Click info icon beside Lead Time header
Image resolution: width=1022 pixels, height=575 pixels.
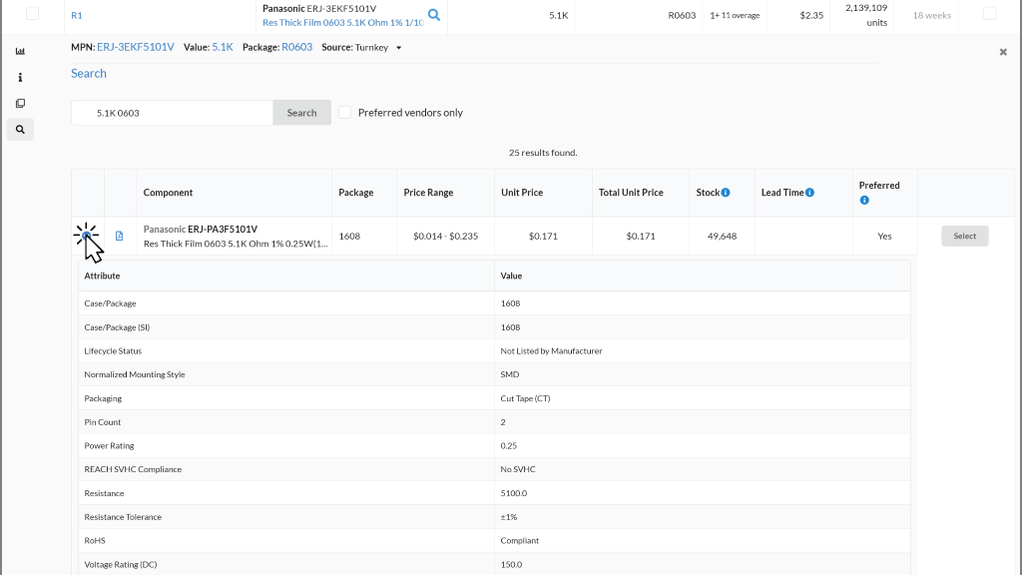point(810,192)
